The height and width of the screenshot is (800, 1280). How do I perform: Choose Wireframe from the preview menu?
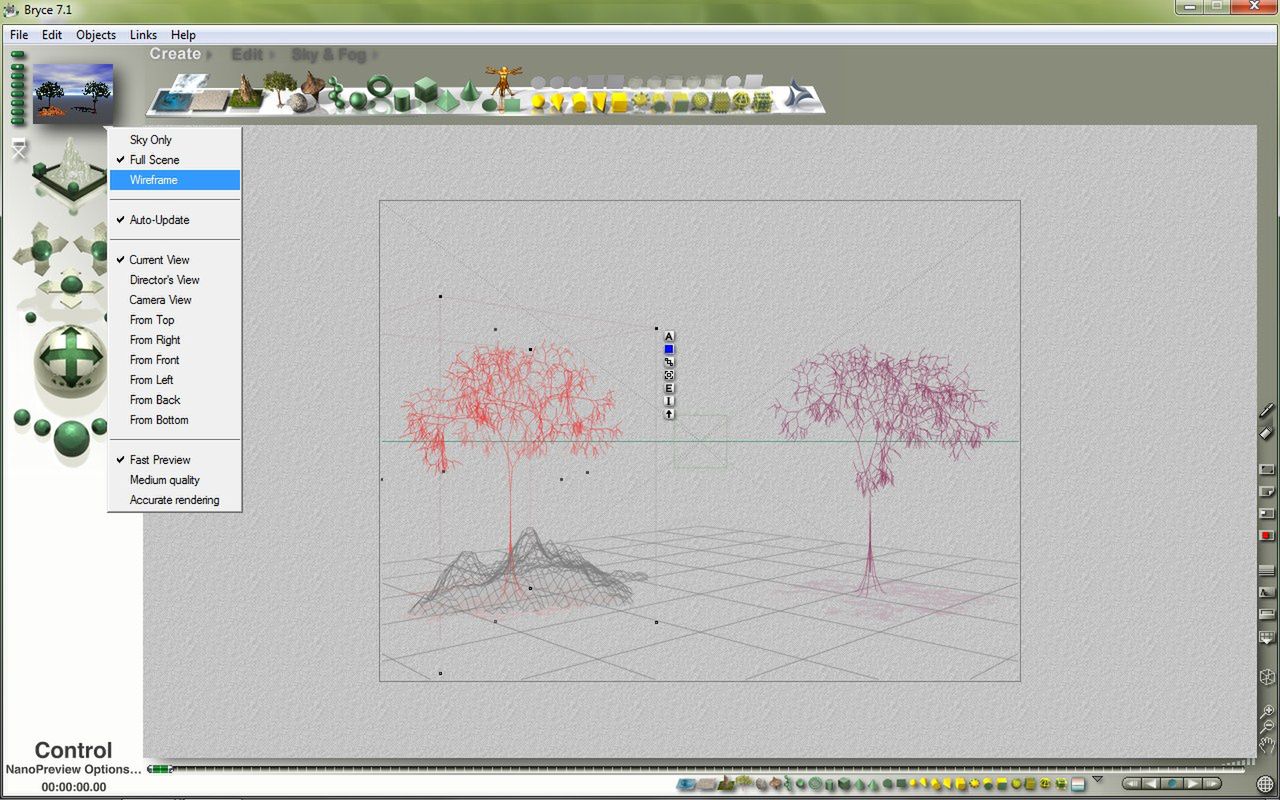(153, 180)
